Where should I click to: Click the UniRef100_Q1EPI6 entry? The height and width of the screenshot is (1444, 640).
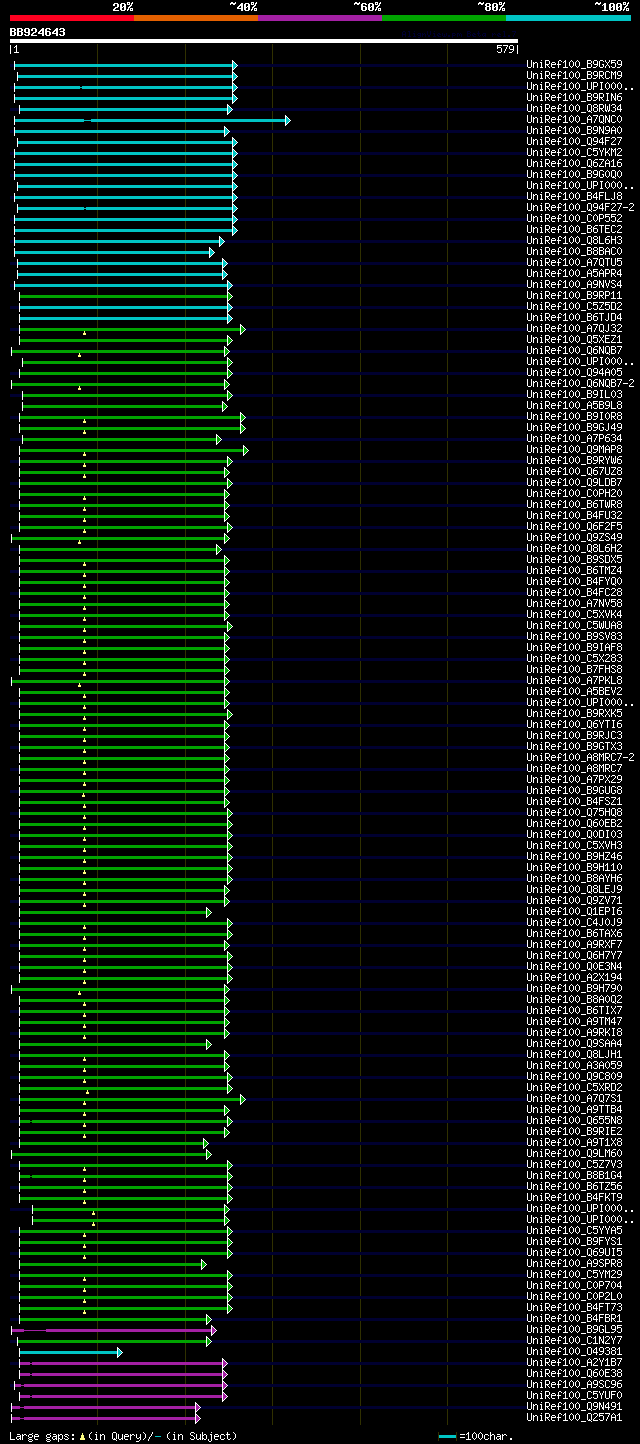point(575,911)
